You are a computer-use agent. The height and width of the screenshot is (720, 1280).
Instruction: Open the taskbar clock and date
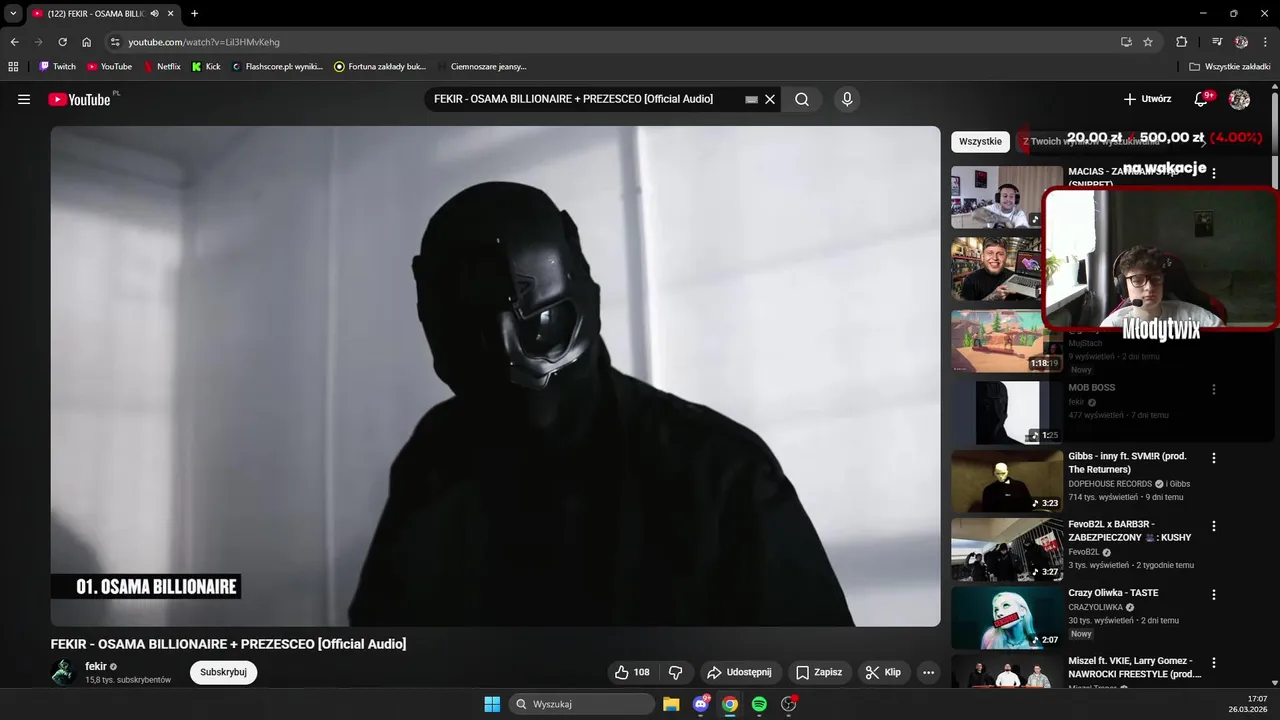1249,704
